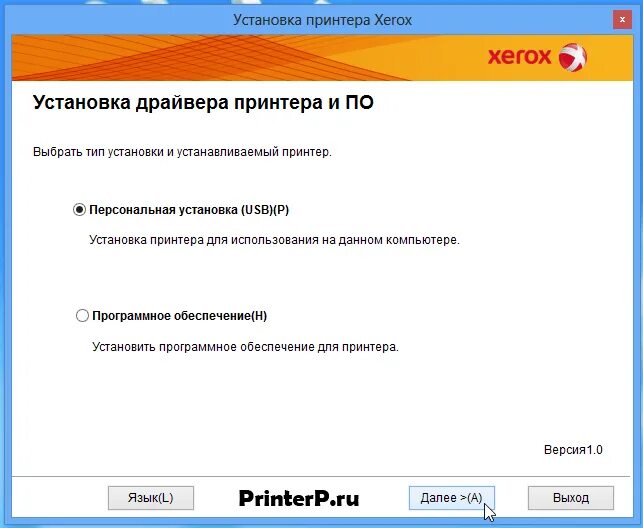Click the Выход button
The height and width of the screenshot is (528, 643).
[x=571, y=498]
